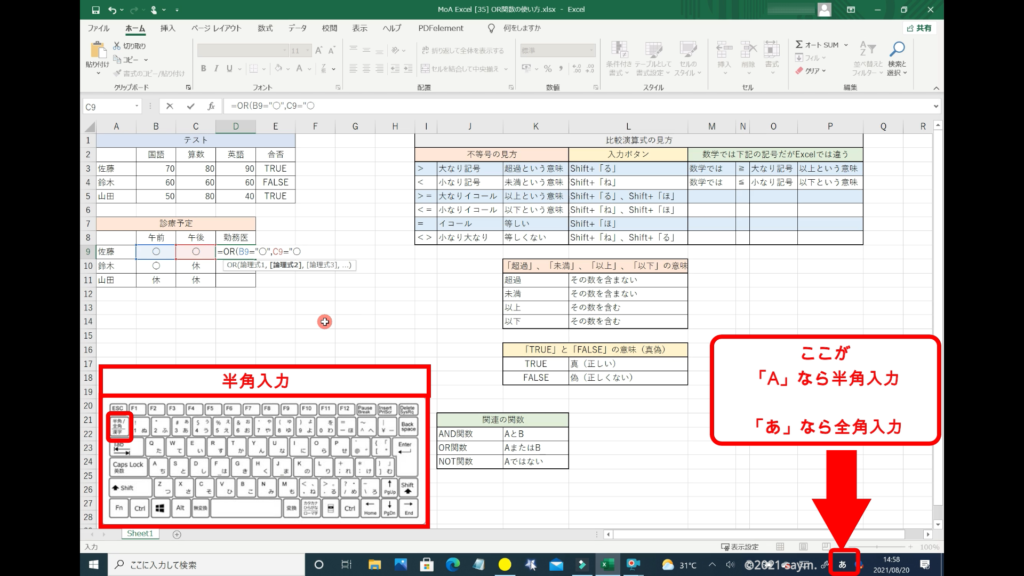
Task: Click the 共有 (Share) button
Action: coord(918,29)
